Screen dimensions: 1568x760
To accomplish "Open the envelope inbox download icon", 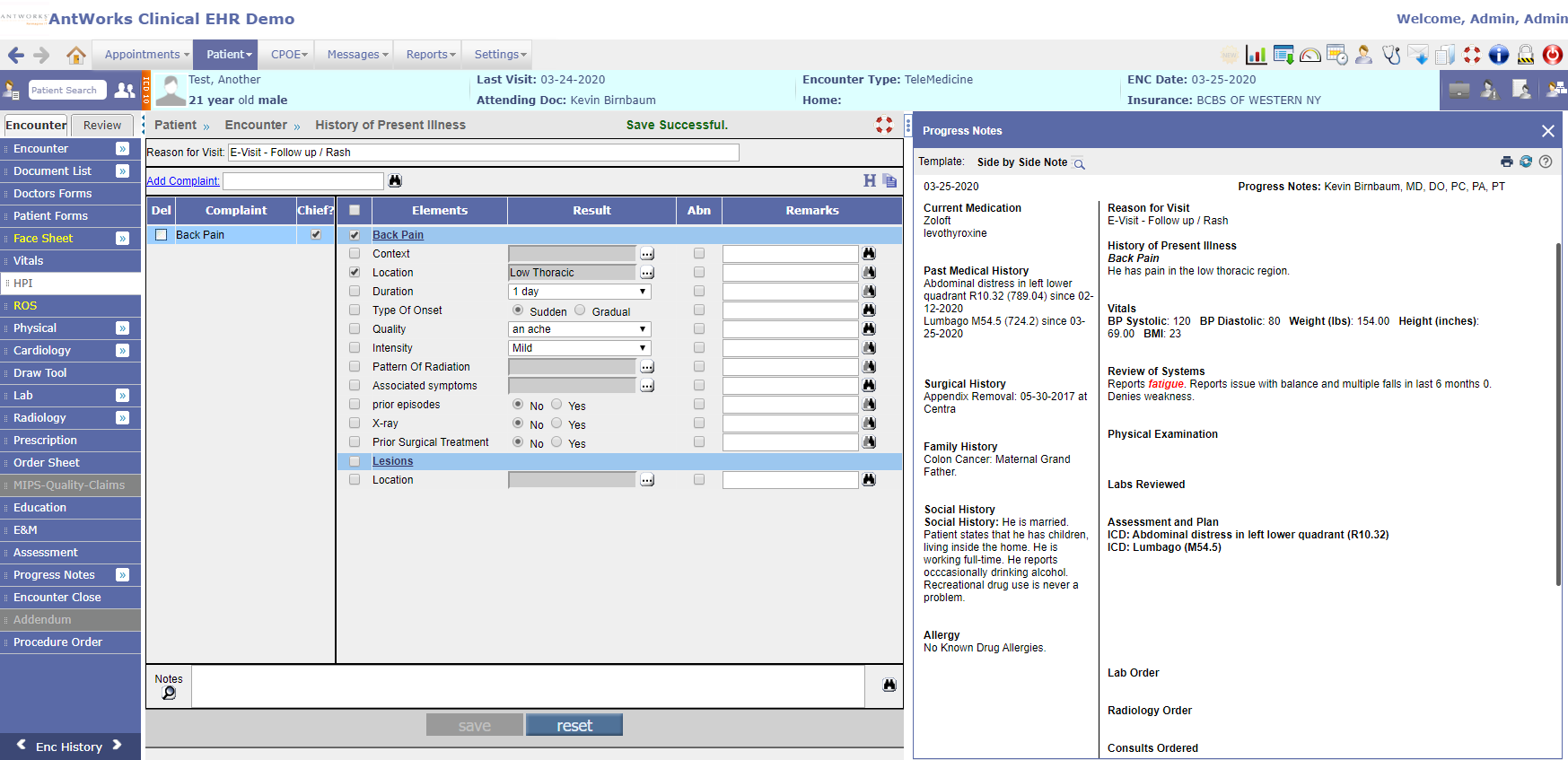I will point(1418,55).
